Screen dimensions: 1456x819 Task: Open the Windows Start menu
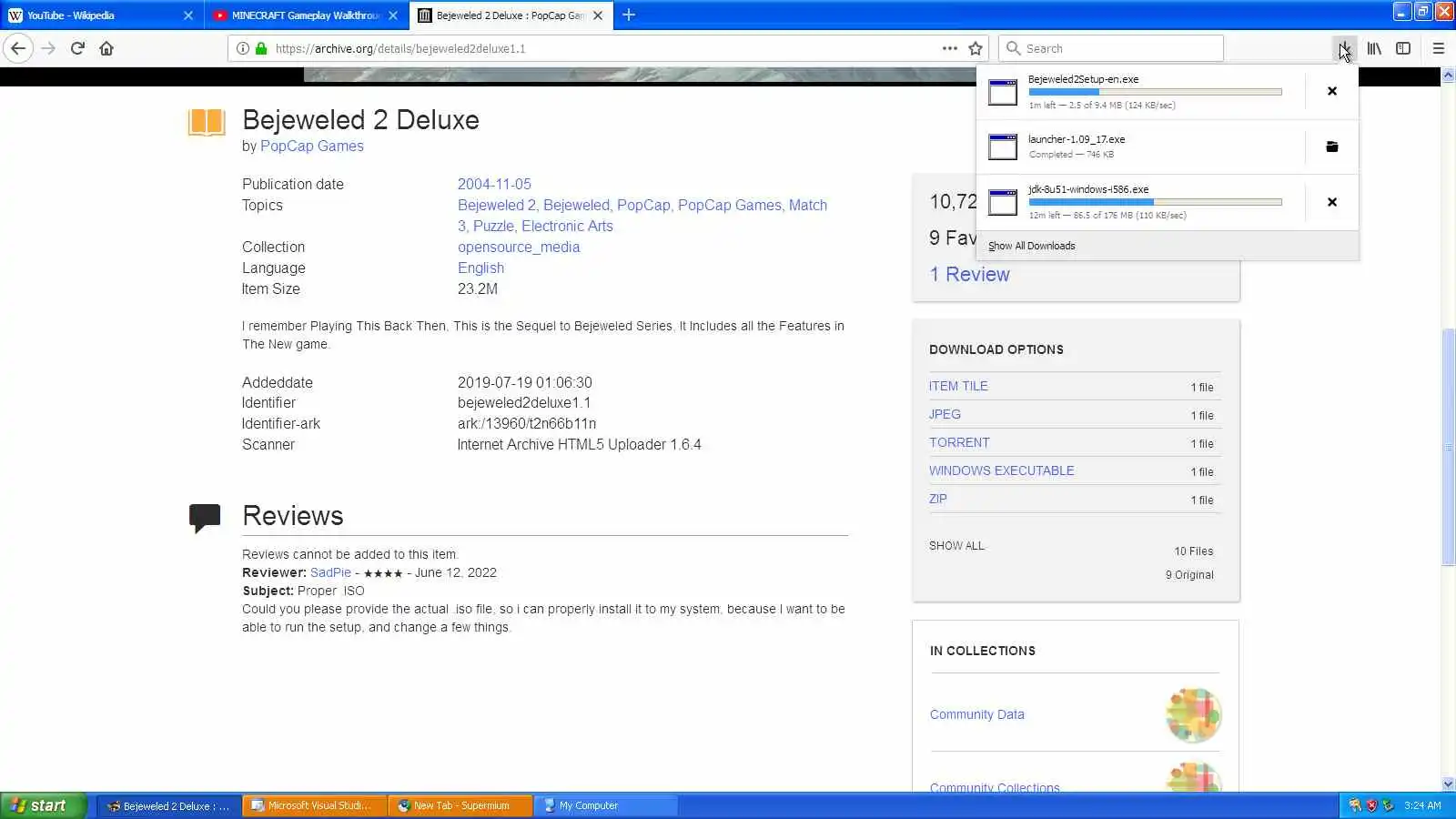click(43, 806)
